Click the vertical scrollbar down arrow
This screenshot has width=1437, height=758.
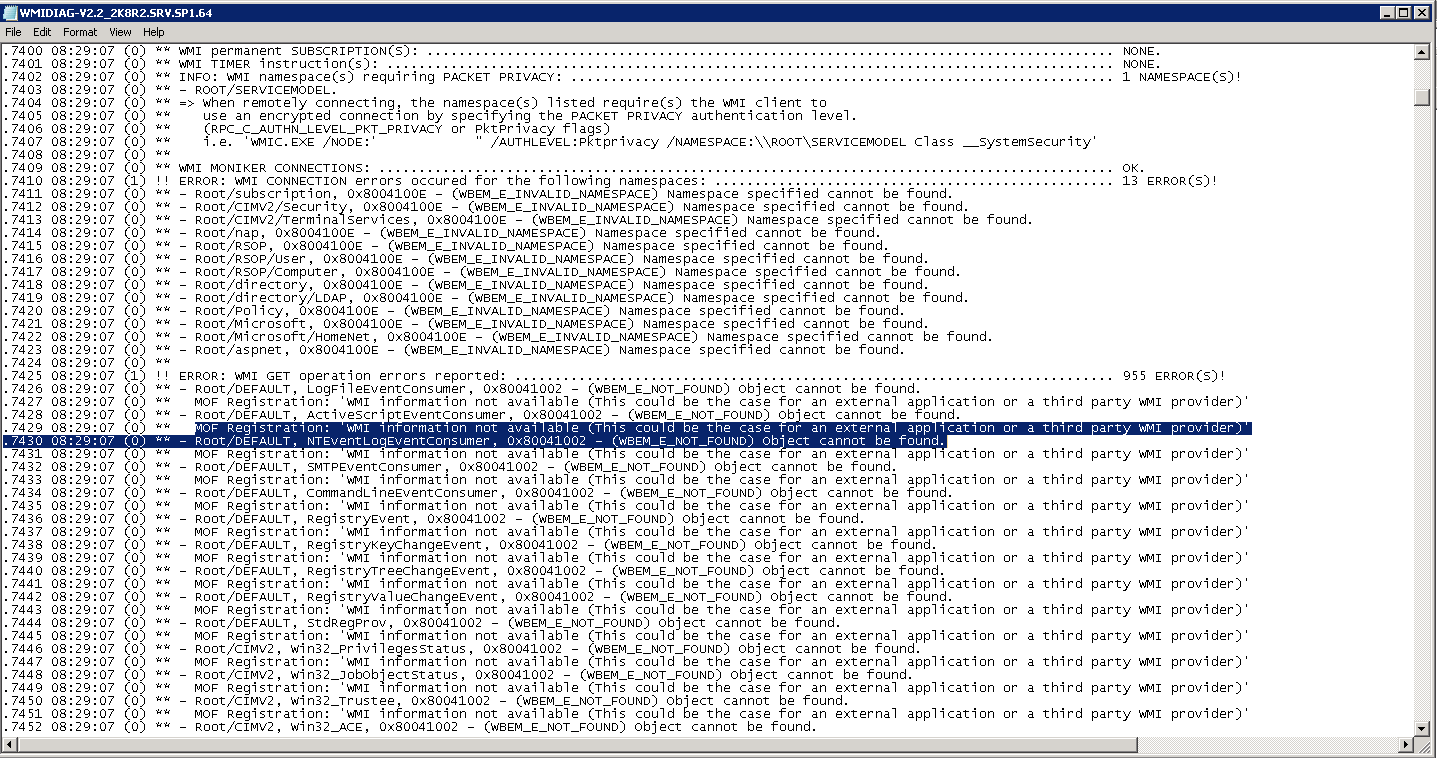tap(1423, 729)
